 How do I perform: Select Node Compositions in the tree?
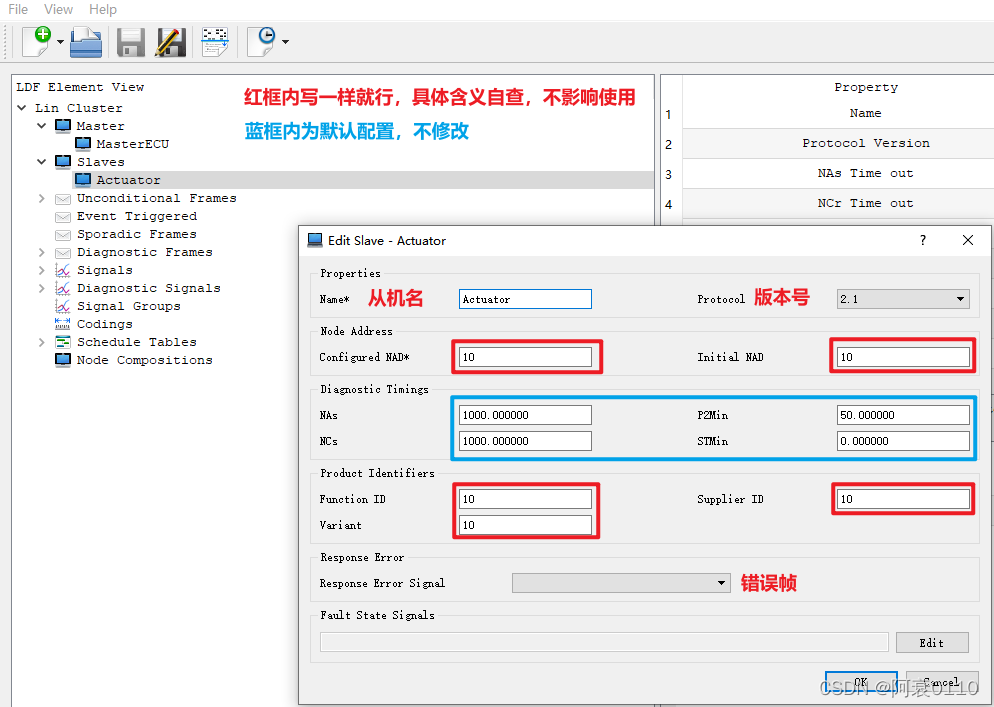(x=145, y=360)
